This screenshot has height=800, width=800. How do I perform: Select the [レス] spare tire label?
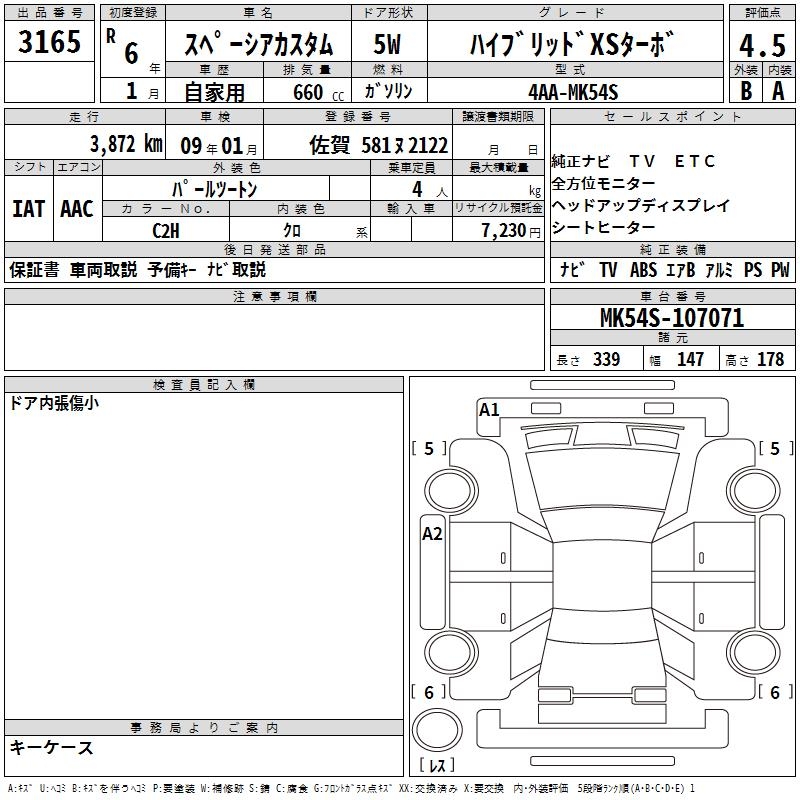pos(437,765)
